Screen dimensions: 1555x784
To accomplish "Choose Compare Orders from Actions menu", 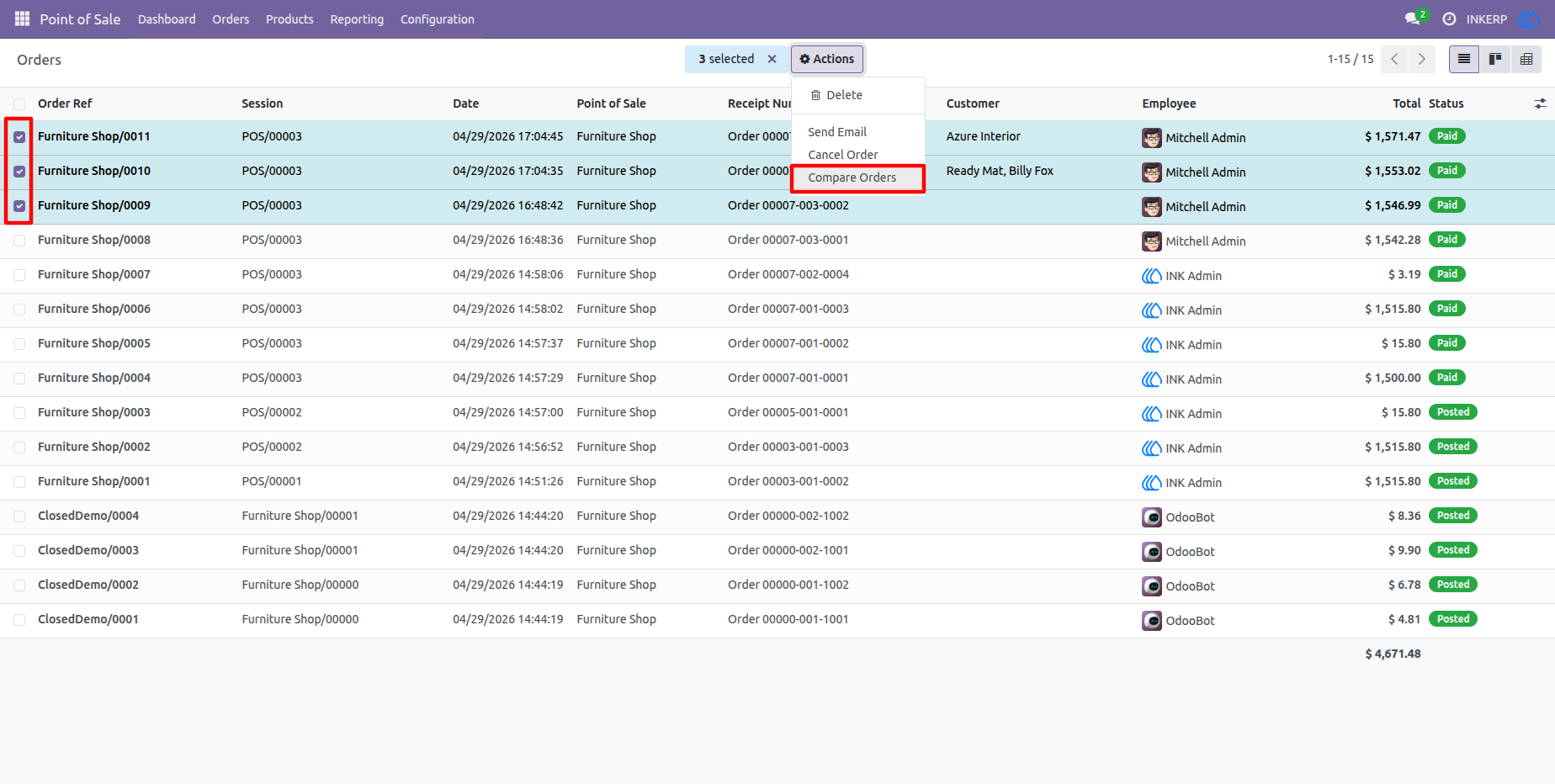I will [858, 177].
